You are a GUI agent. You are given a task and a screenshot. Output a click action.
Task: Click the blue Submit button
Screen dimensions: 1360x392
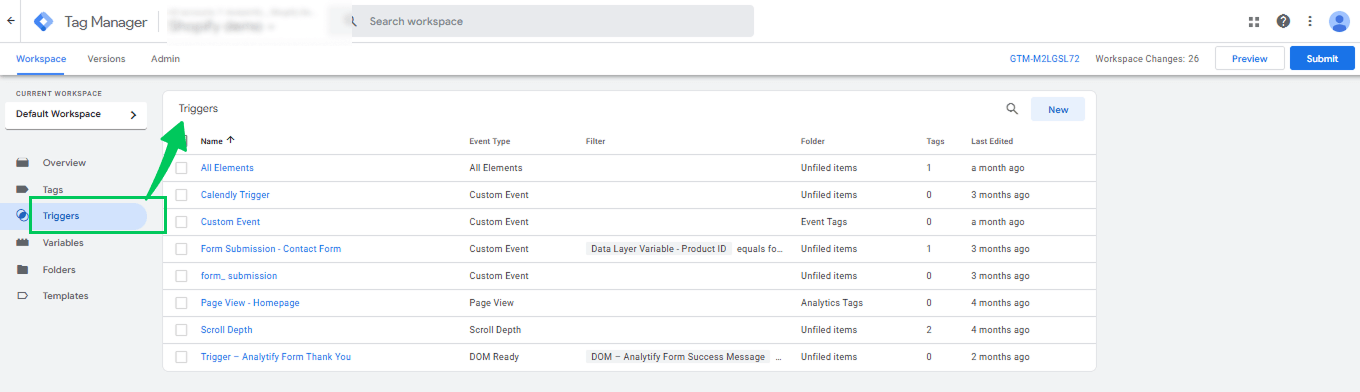[x=1322, y=59]
